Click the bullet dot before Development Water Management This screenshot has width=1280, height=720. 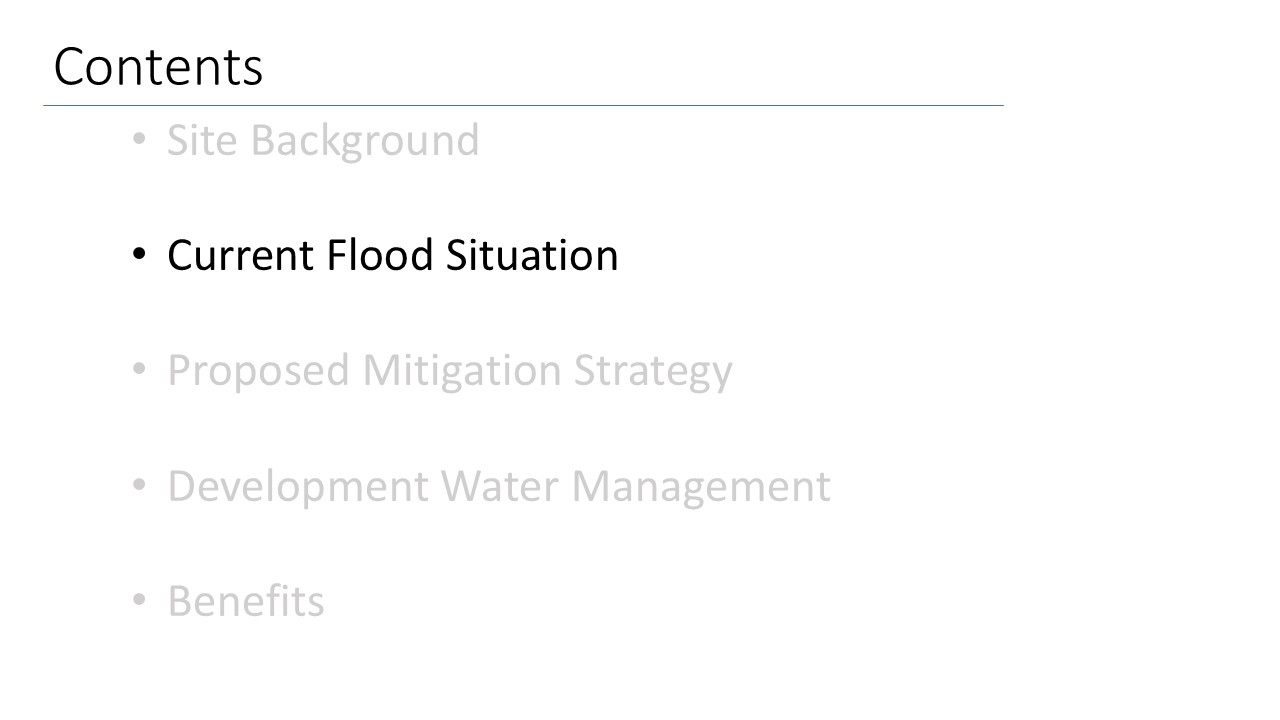coord(140,486)
